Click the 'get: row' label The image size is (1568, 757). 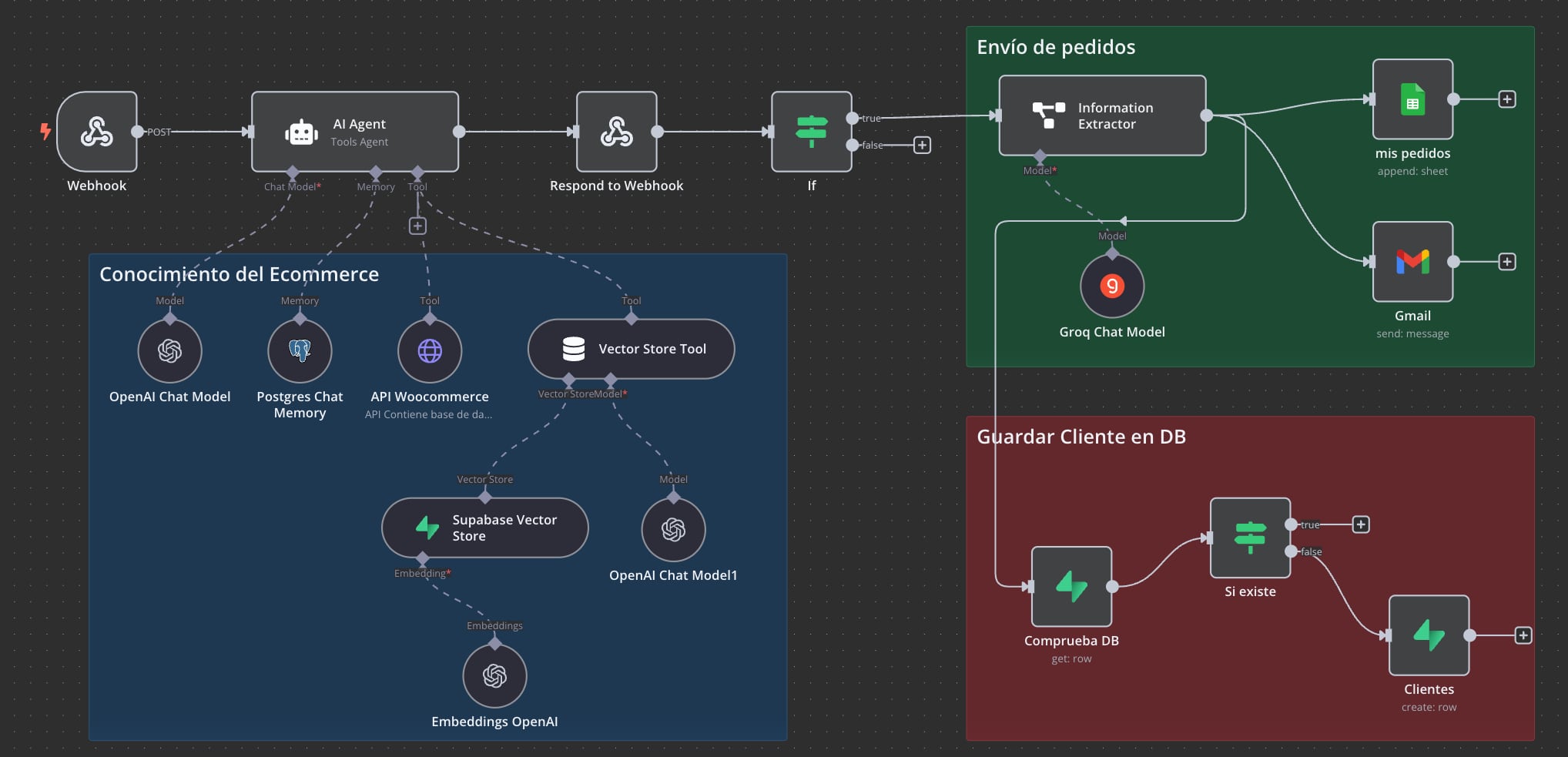point(1071,658)
